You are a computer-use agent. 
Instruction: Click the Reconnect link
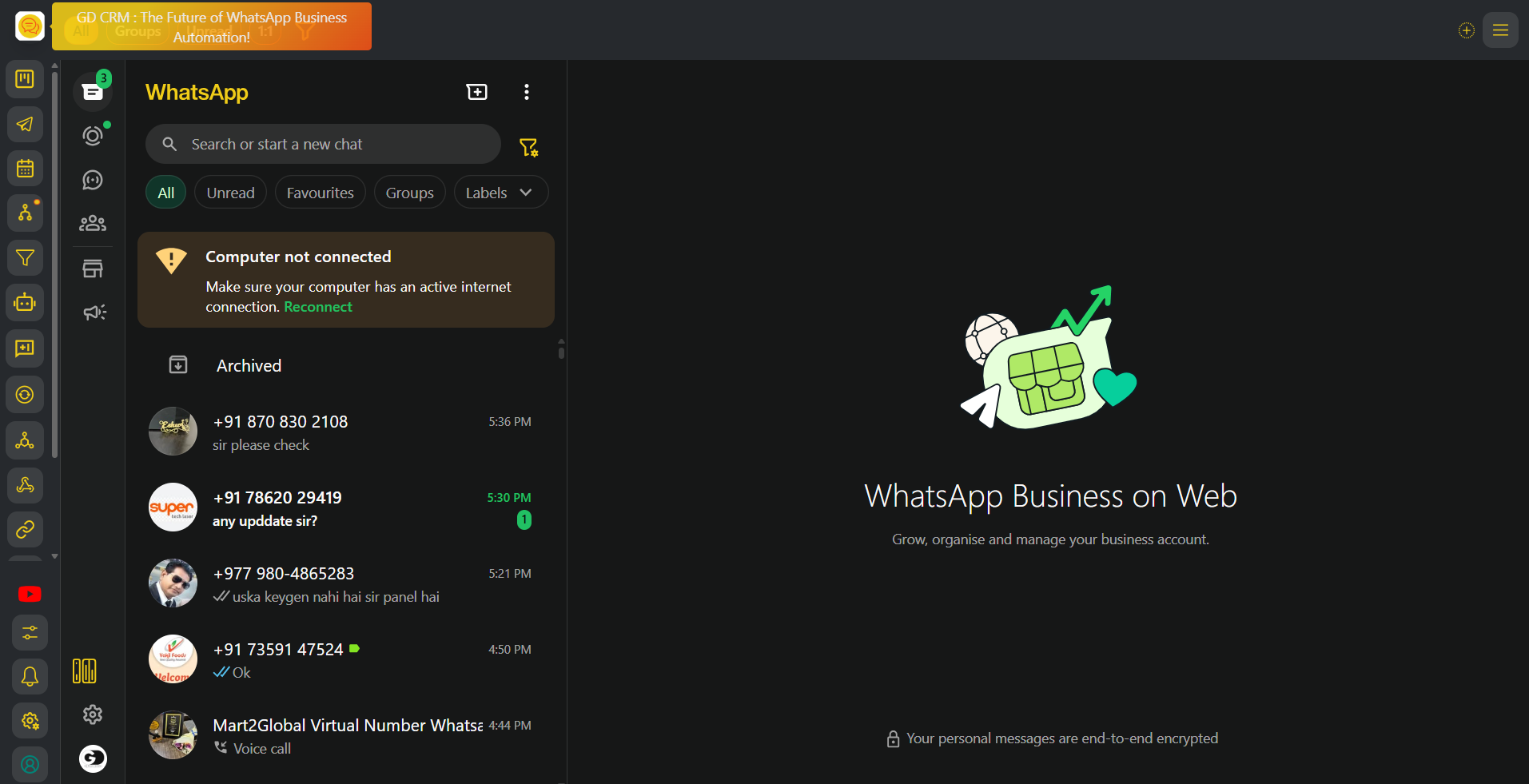318,307
